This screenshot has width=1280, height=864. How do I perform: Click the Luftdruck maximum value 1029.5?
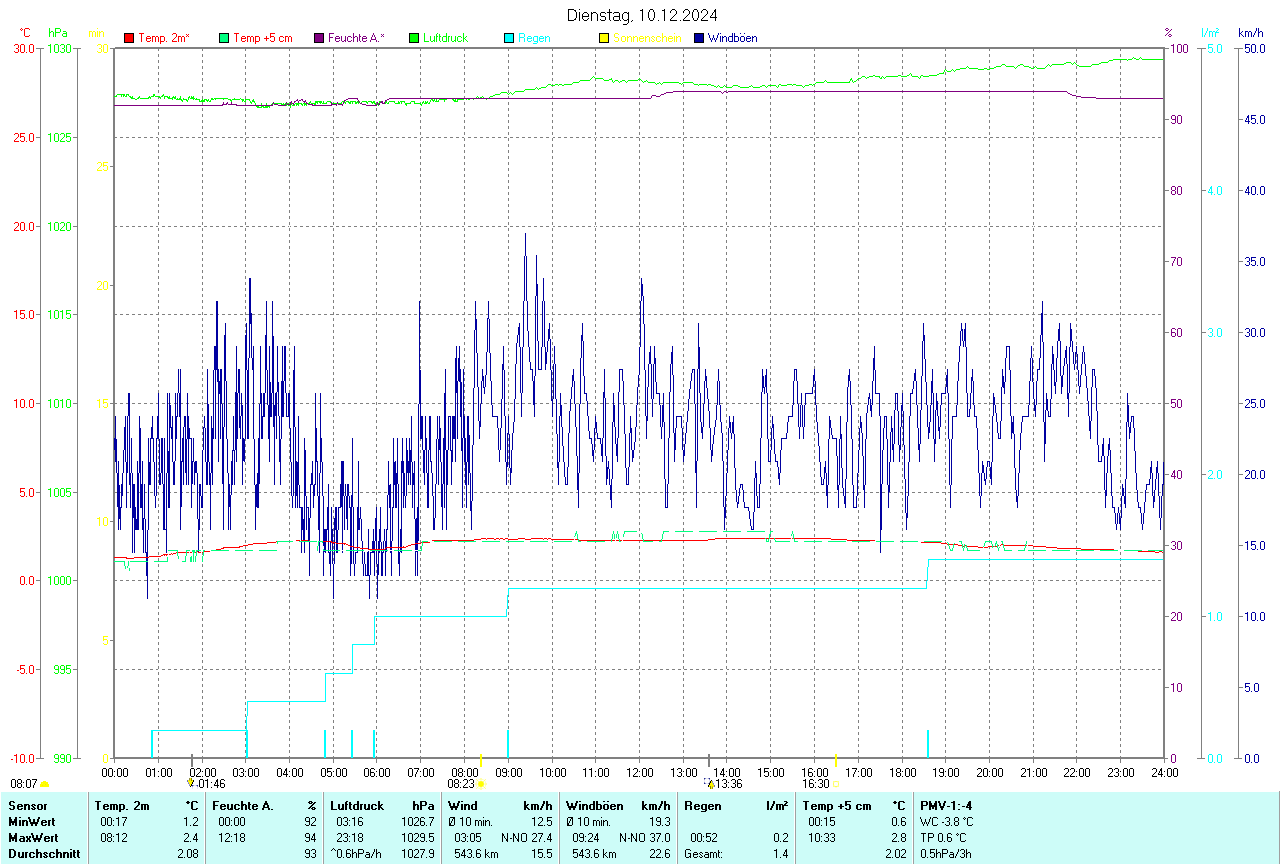tap(418, 838)
